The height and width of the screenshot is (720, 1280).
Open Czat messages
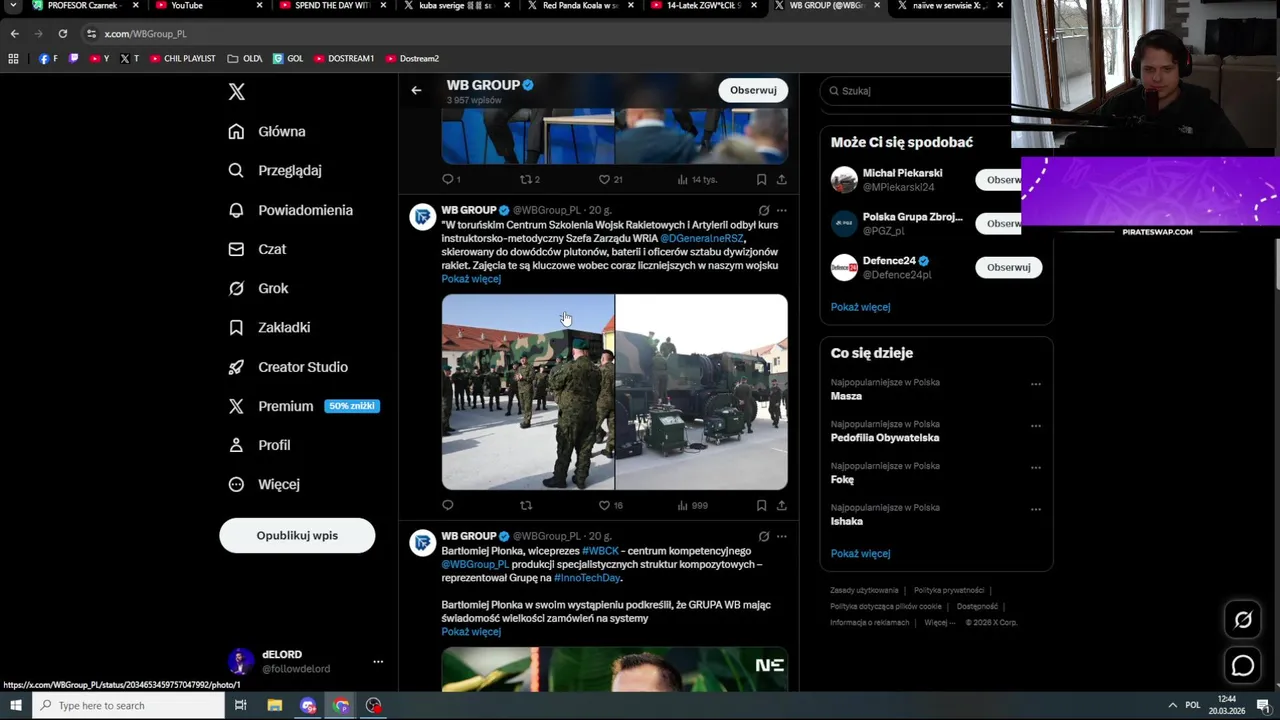[257, 249]
